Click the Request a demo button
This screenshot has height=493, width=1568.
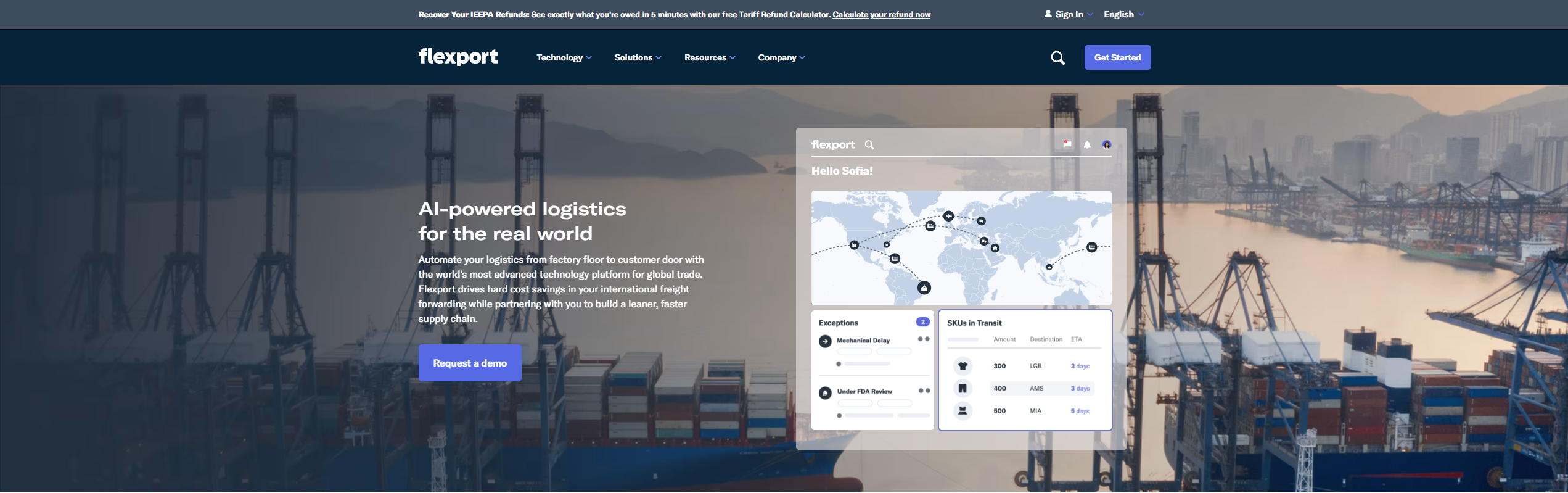click(x=470, y=363)
